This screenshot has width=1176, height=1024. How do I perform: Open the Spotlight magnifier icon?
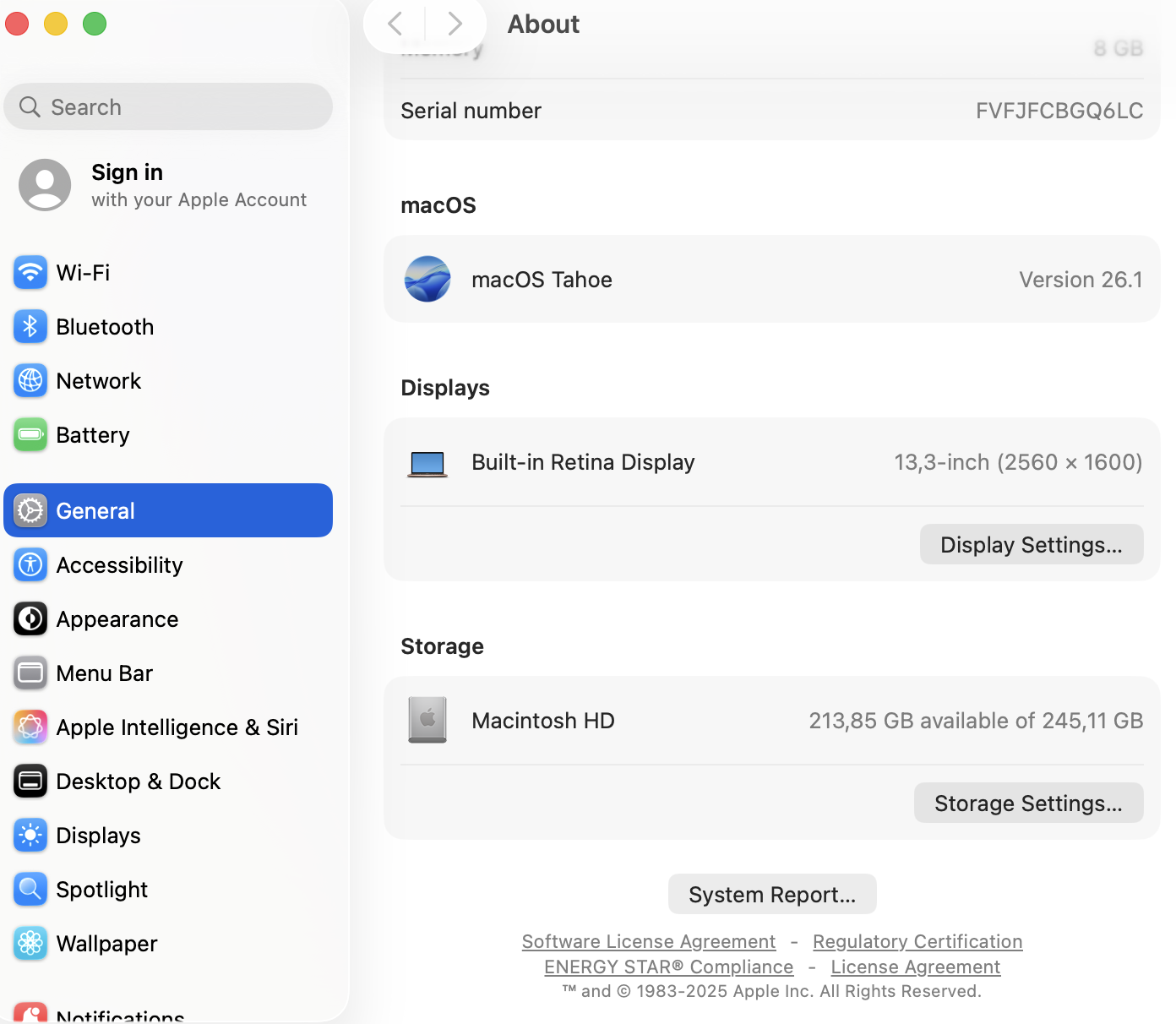pos(30,889)
